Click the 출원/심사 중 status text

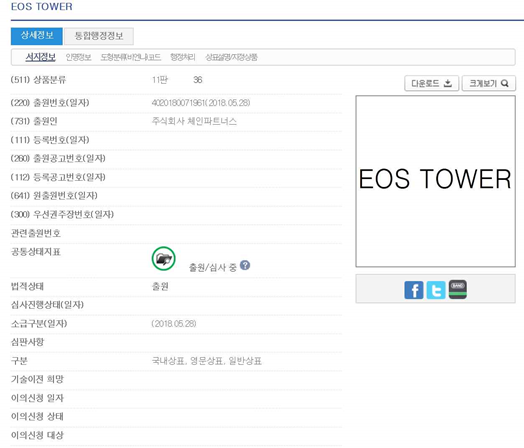213,267
